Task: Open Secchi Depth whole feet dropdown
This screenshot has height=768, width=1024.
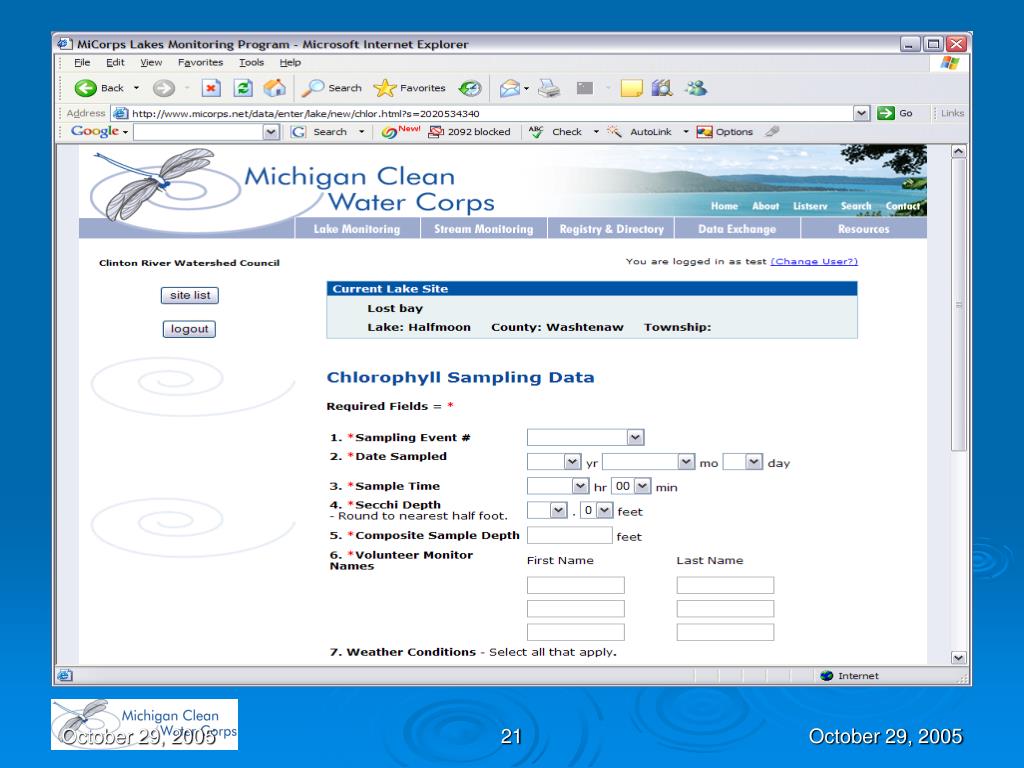Action: [x=558, y=510]
